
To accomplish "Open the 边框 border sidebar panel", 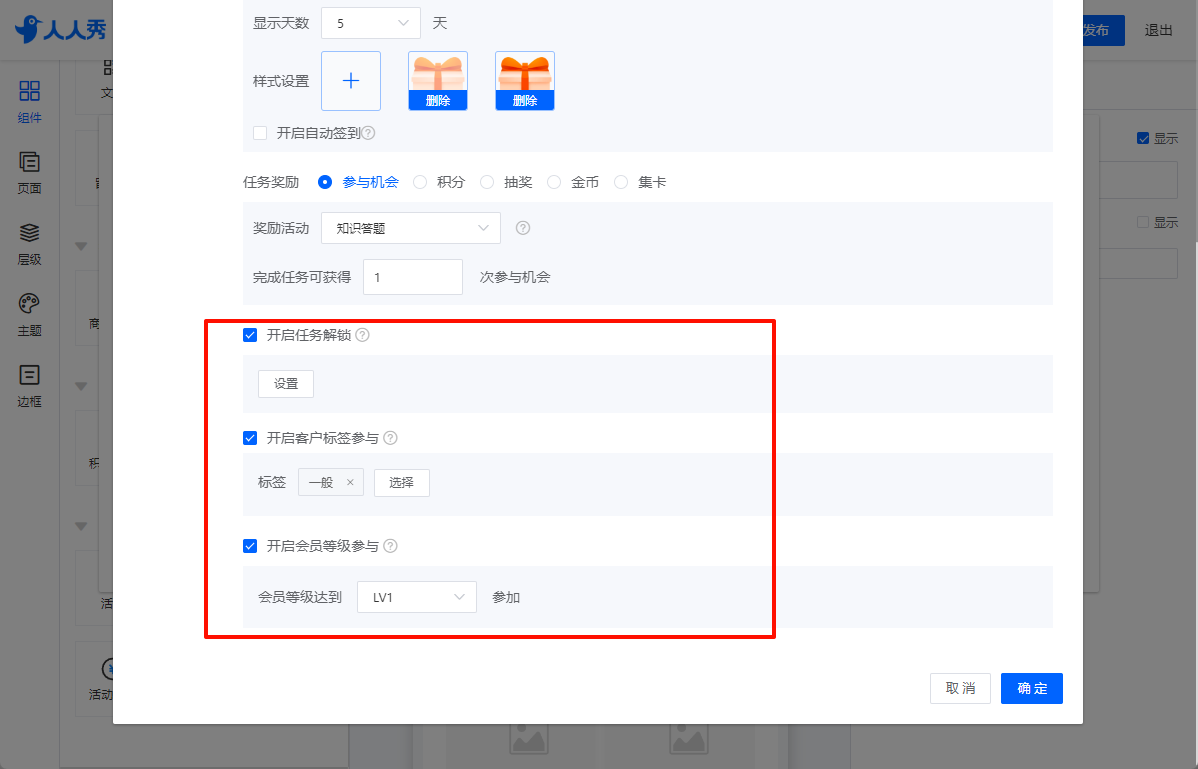I will (x=29, y=386).
